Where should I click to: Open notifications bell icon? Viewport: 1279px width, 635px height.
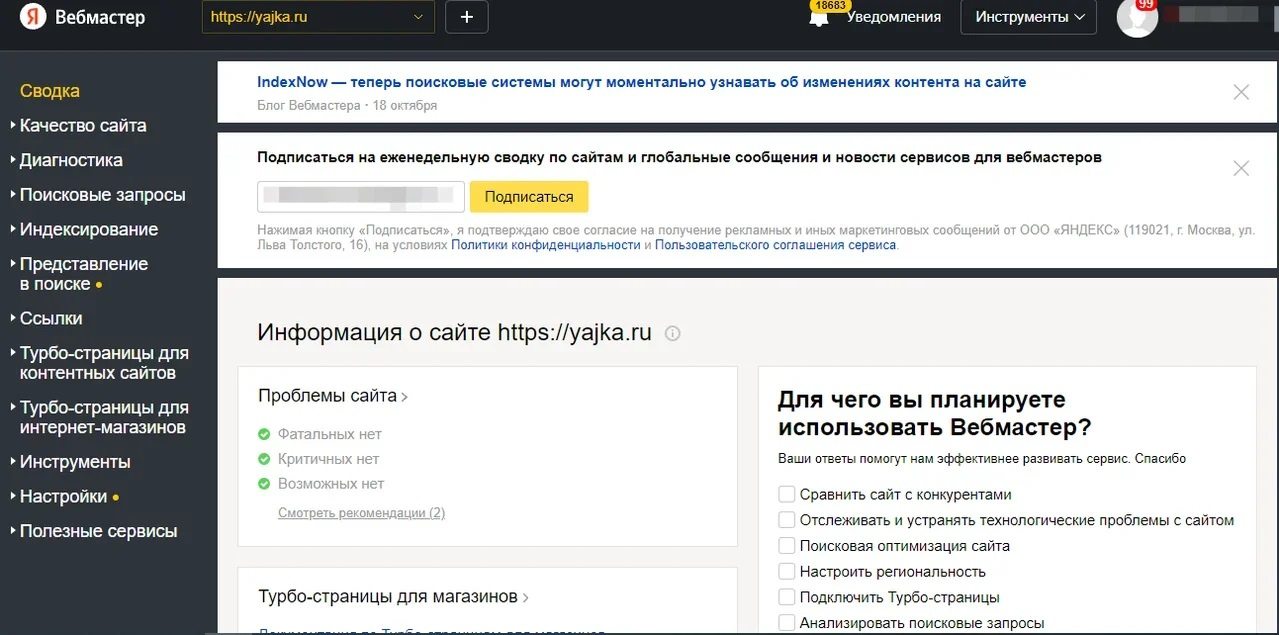tap(819, 18)
